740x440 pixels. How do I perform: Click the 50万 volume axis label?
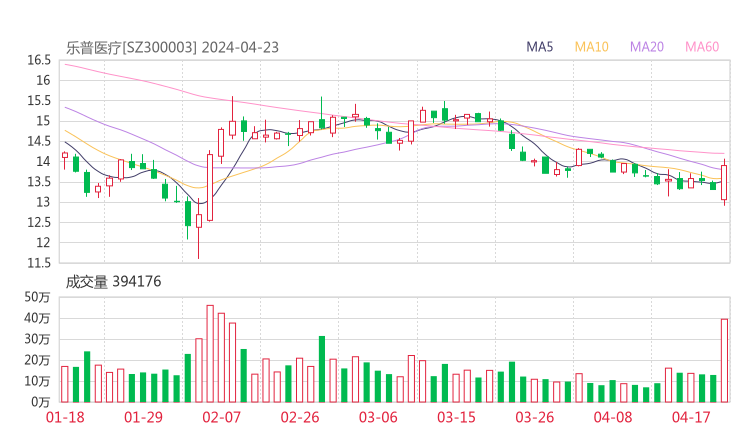coord(37,297)
